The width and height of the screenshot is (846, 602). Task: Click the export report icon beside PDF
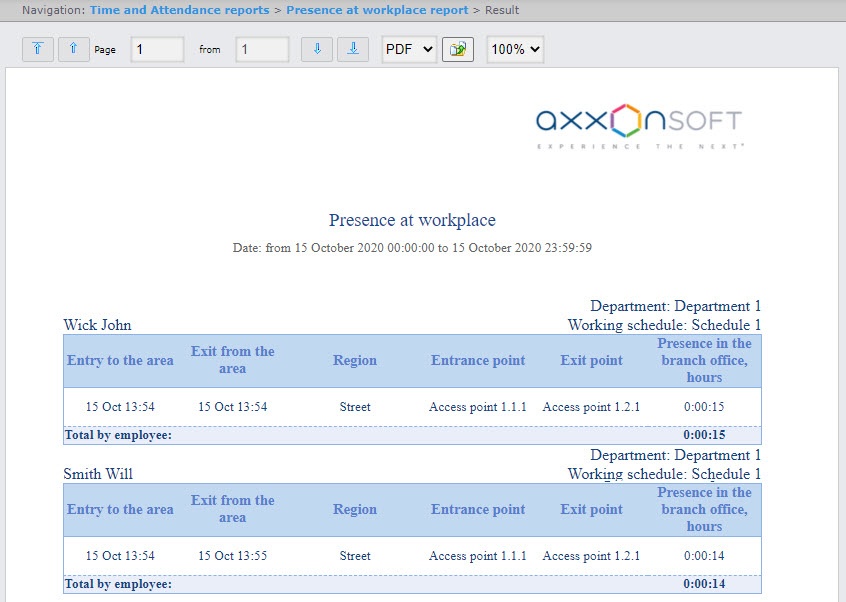[x=458, y=49]
